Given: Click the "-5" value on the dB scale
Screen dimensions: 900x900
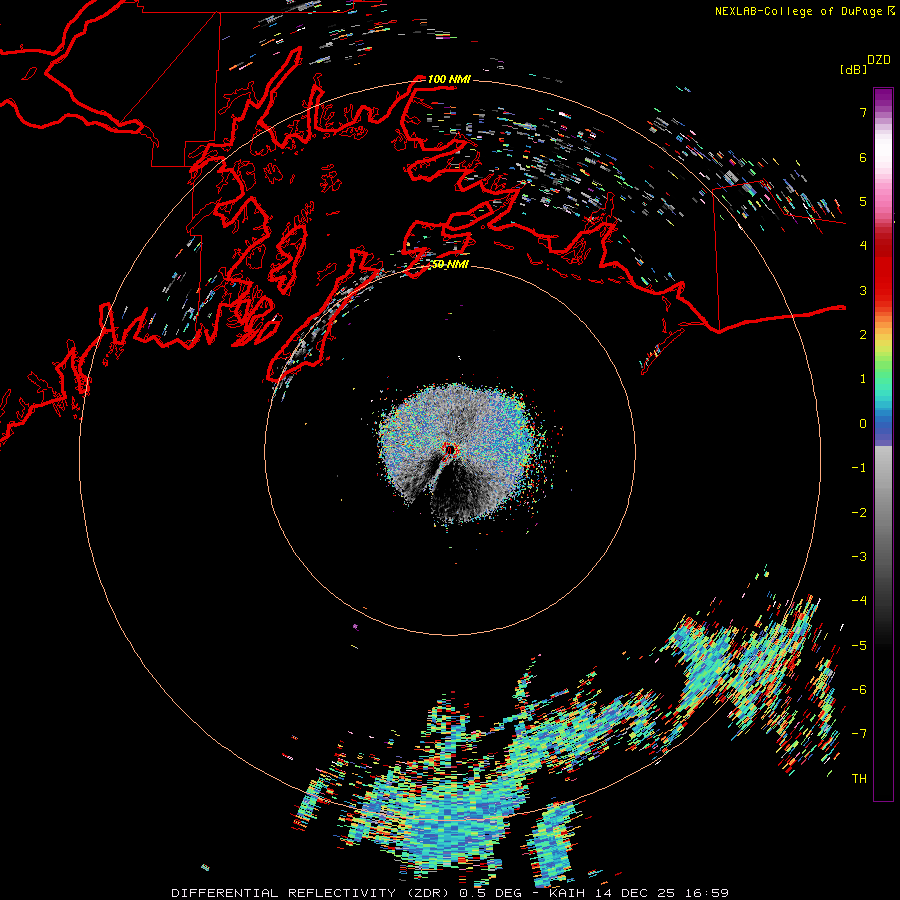Looking at the screenshot, I should 859,646.
